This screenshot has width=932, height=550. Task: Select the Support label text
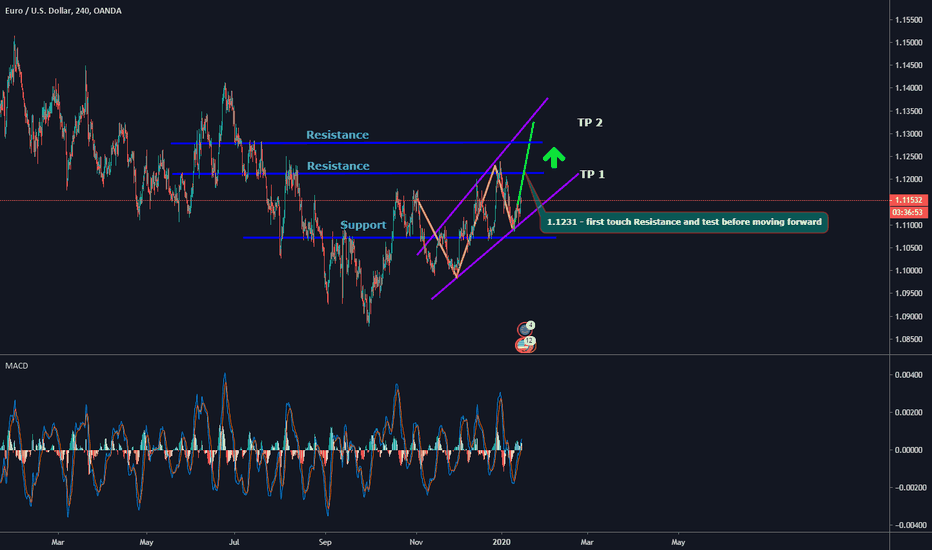tap(363, 225)
